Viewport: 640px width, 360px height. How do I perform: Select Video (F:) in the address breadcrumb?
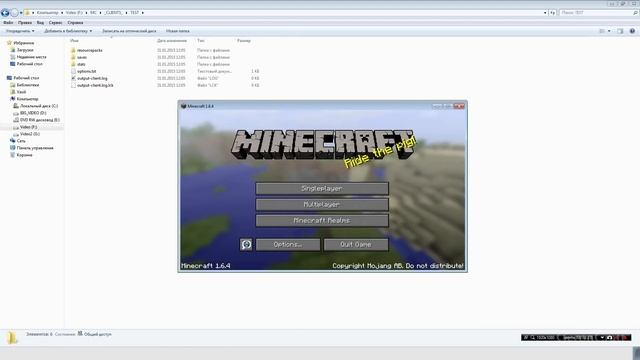(74, 13)
